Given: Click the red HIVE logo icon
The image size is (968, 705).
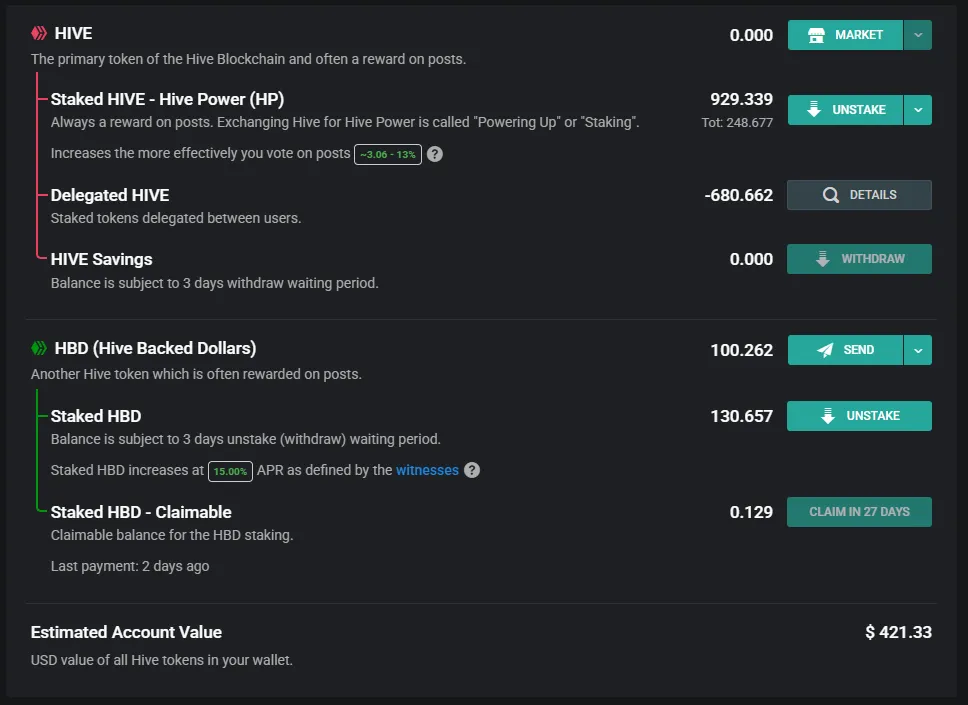Looking at the screenshot, I should point(39,33).
